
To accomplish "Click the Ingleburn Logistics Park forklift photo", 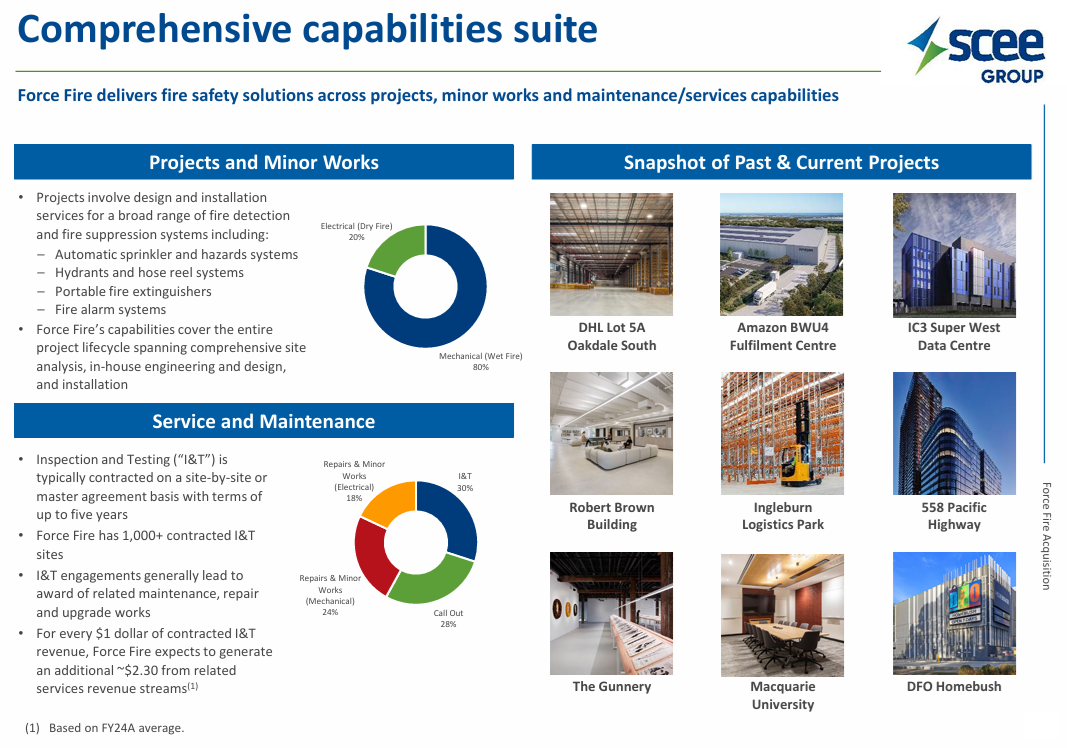I will (781, 434).
